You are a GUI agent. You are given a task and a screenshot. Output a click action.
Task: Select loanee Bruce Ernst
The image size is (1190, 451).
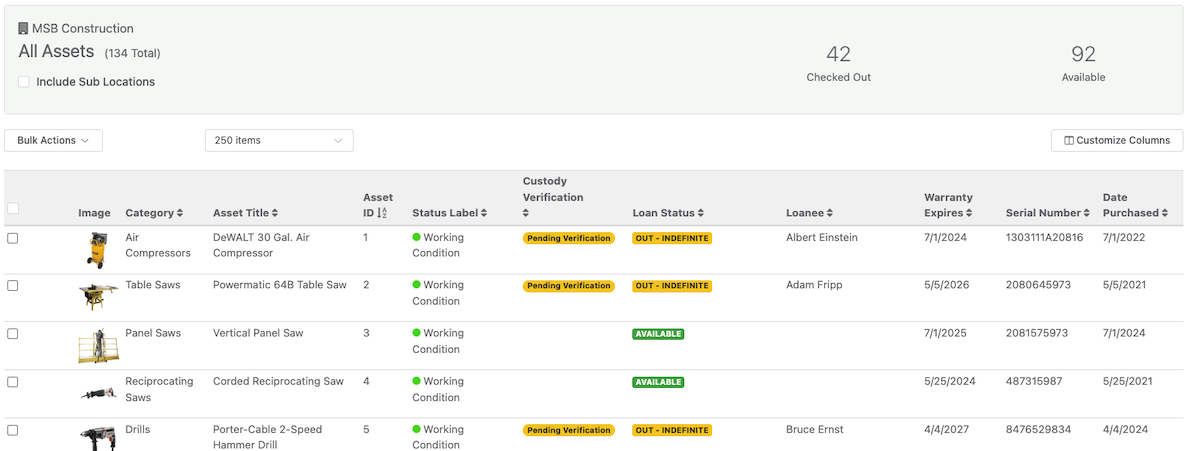coord(814,429)
